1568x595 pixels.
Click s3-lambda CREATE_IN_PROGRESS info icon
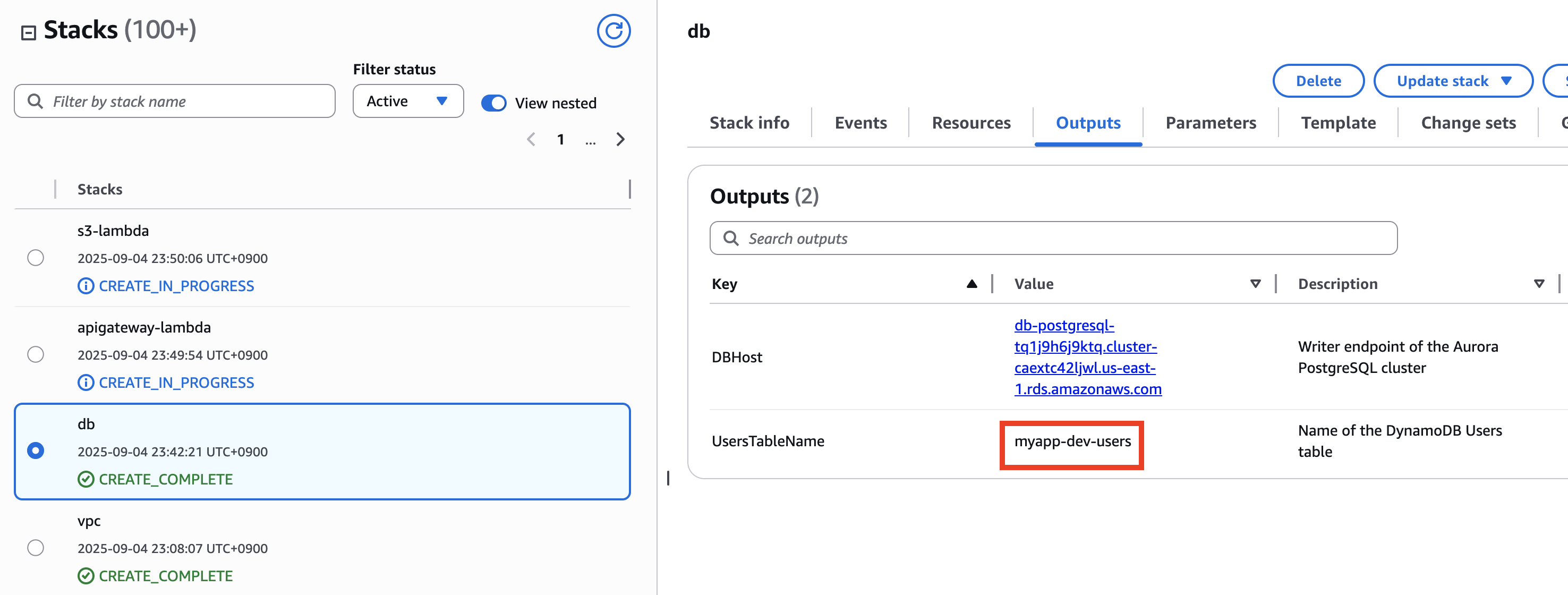(86, 286)
